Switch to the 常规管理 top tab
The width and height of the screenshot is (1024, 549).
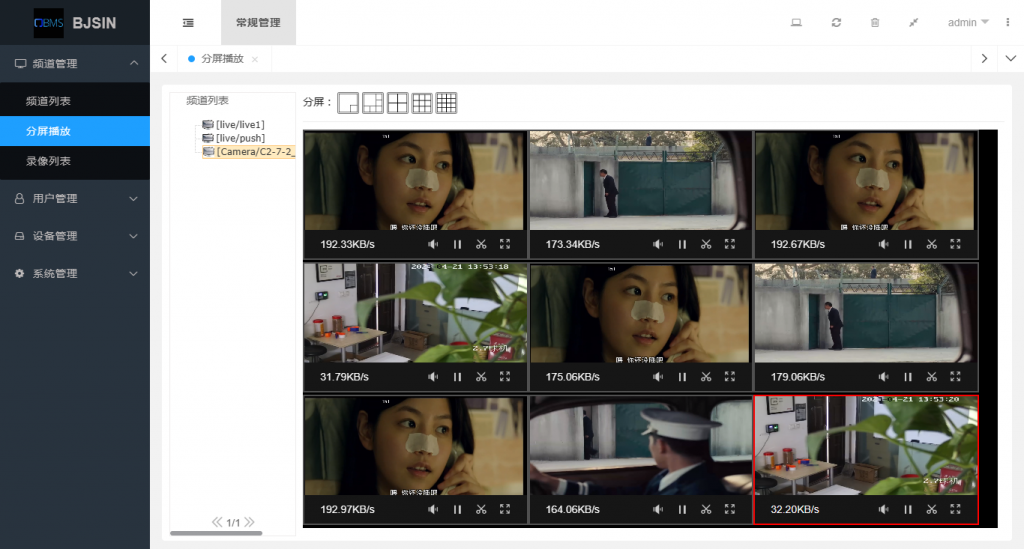258,22
